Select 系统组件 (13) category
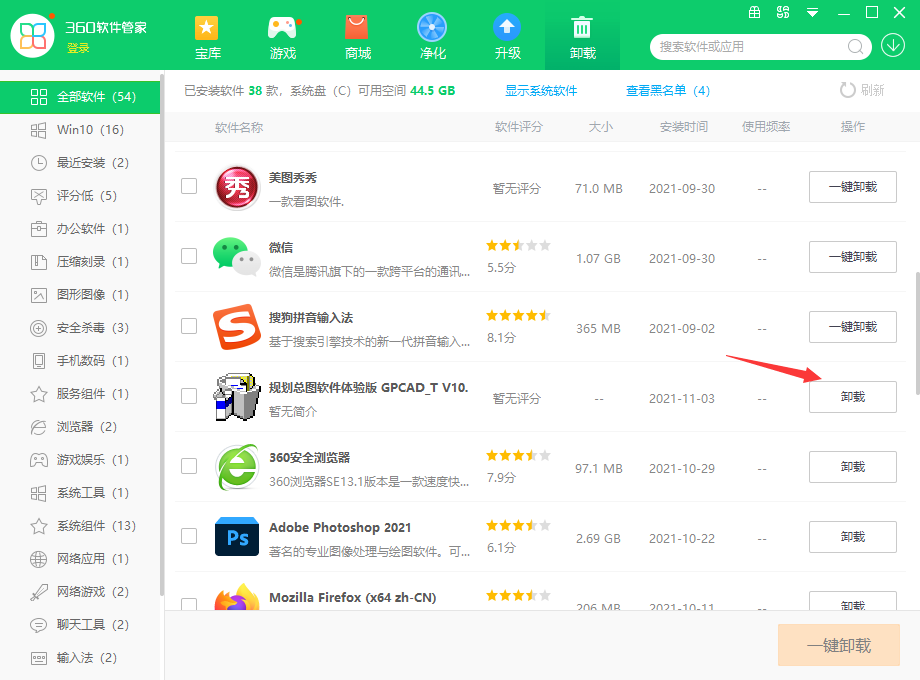920x680 pixels. pyautogui.click(x=80, y=526)
